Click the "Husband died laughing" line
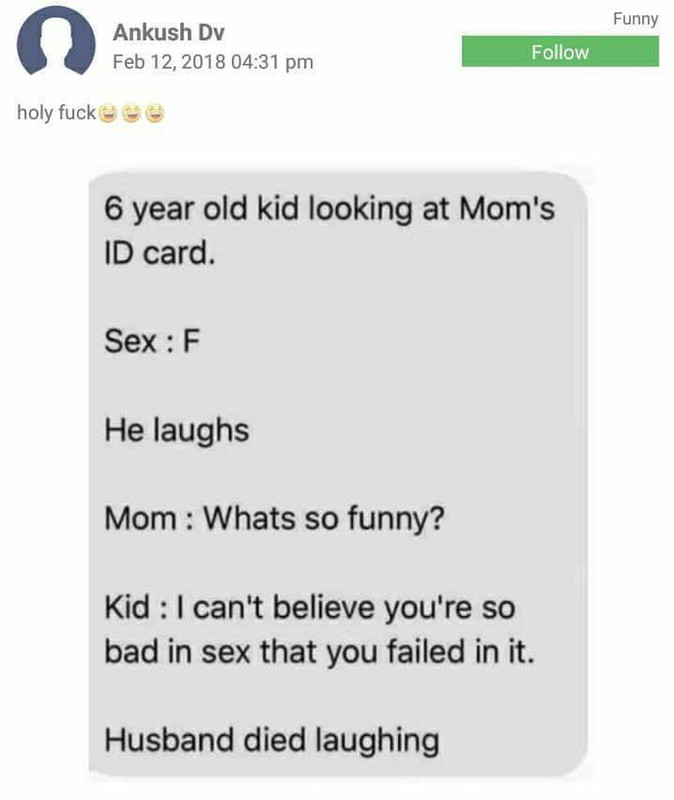Image resolution: width=674 pixels, height=800 pixels. 271,740
